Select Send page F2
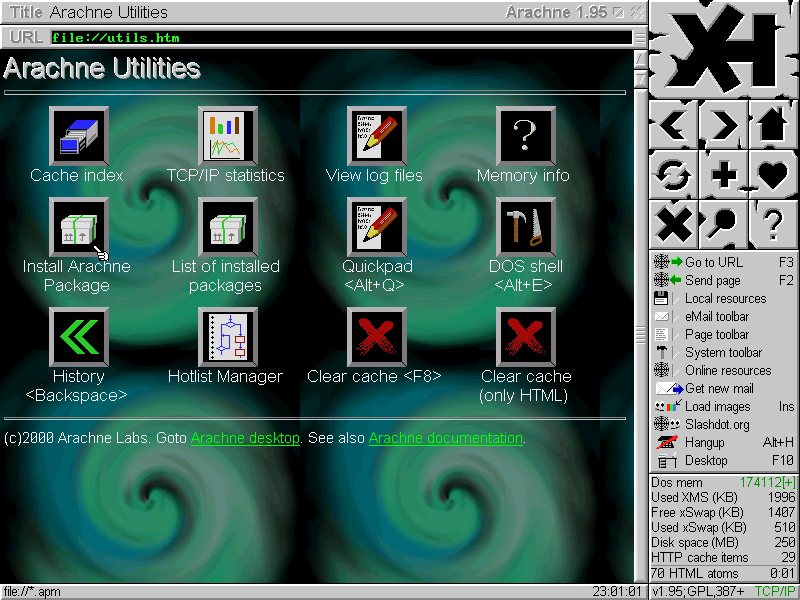This screenshot has width=800, height=600. pyautogui.click(x=723, y=280)
